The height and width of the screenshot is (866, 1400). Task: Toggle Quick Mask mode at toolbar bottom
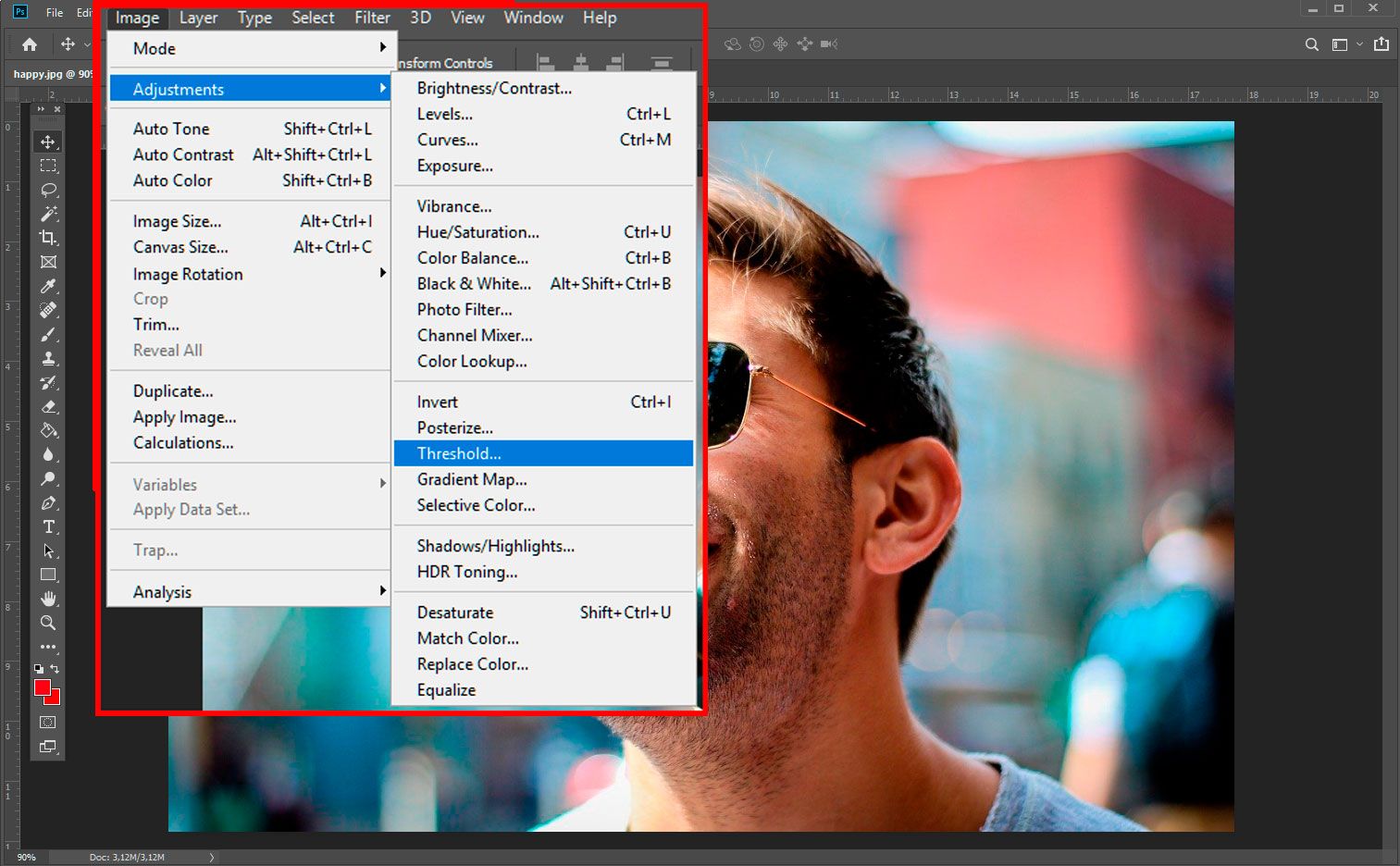(48, 721)
